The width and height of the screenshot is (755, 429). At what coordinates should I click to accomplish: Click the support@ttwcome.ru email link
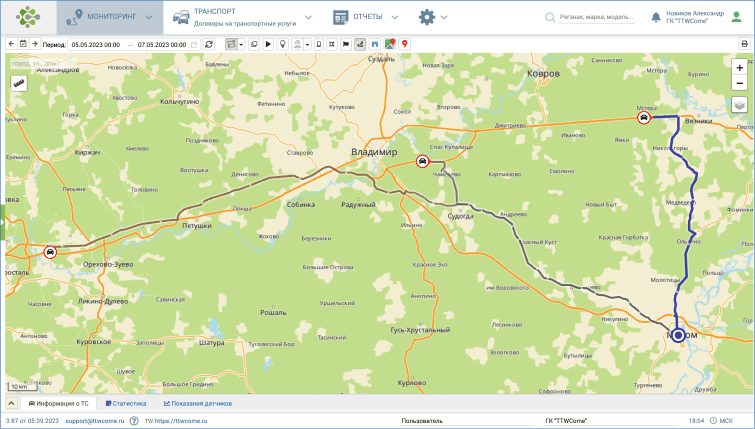[x=95, y=421]
